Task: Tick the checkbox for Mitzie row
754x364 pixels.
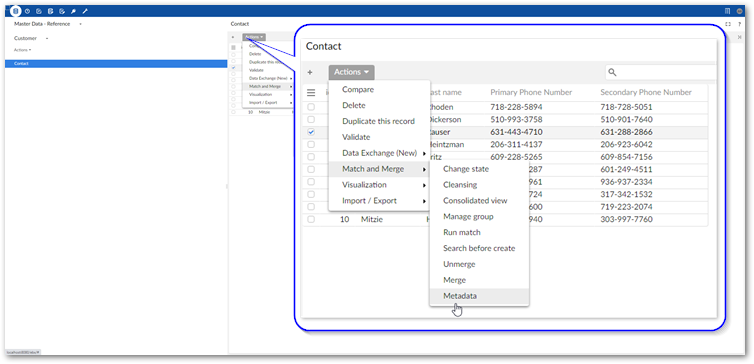Action: click(x=311, y=219)
